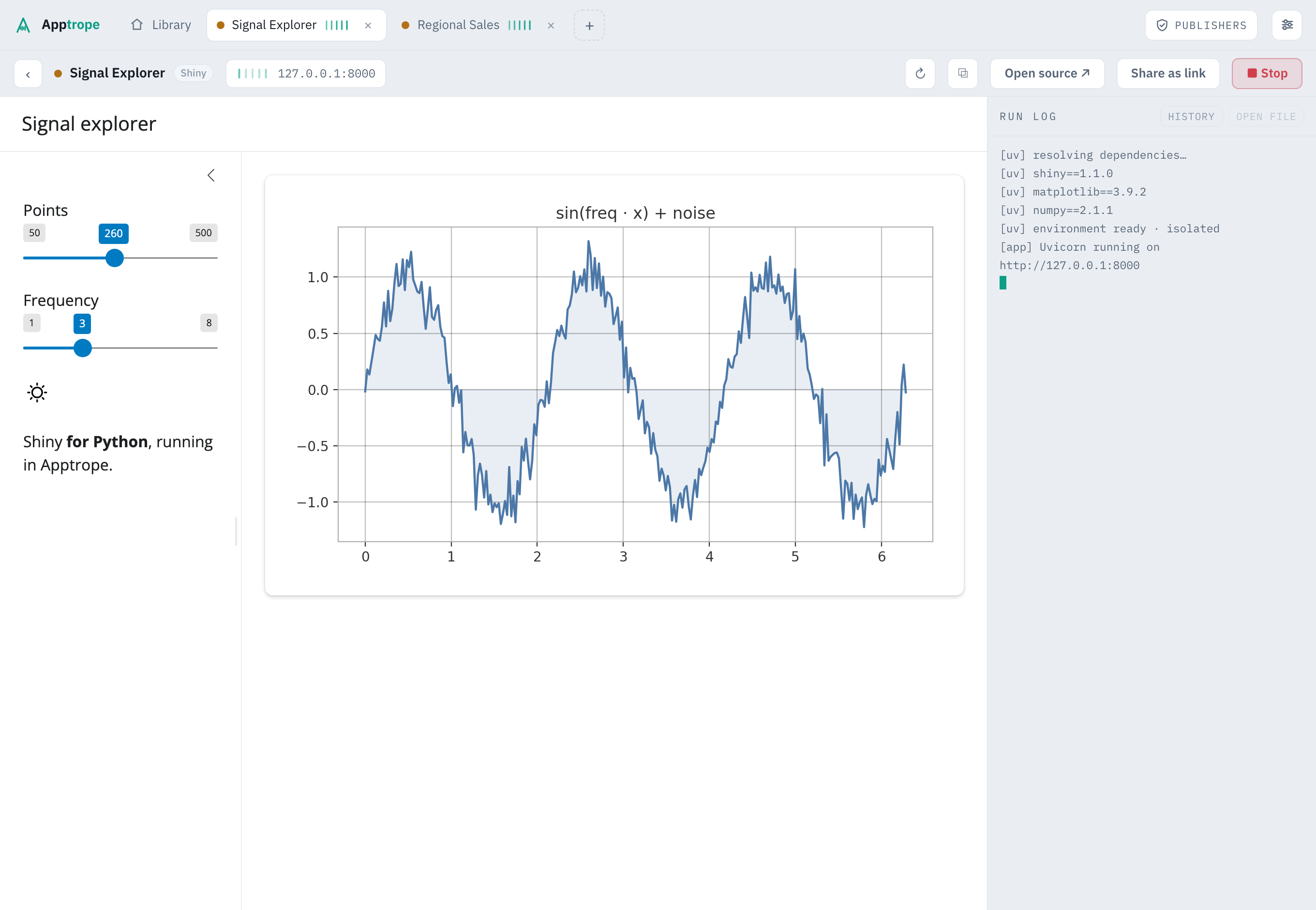Go back with the left chevron button
Viewport: 1316px width, 910px height.
pyautogui.click(x=28, y=74)
